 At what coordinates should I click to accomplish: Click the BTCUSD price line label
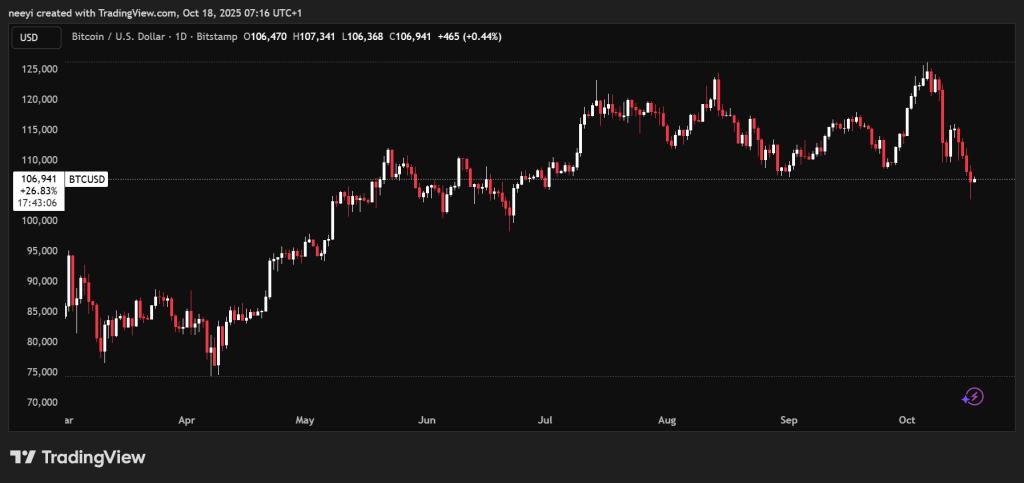[x=86, y=179]
